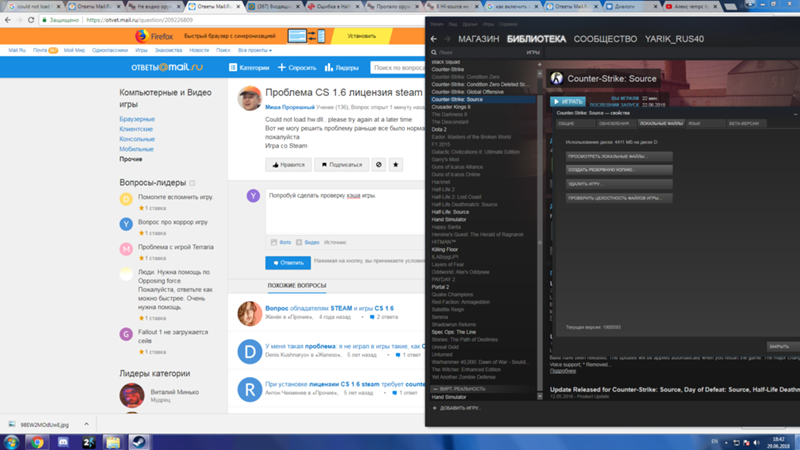Open YARIK_RUS40 profile tab in Steam

674,39
